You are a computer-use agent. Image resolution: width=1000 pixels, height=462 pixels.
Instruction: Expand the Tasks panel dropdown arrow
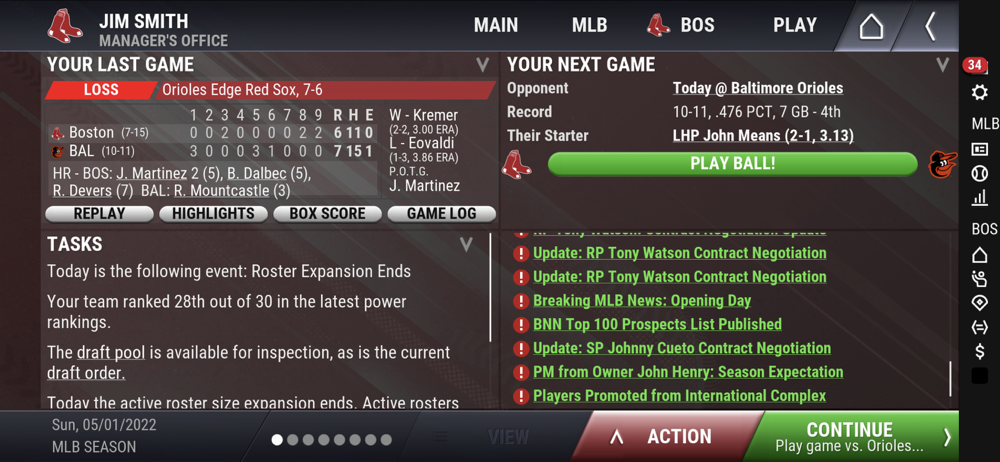[x=466, y=244]
